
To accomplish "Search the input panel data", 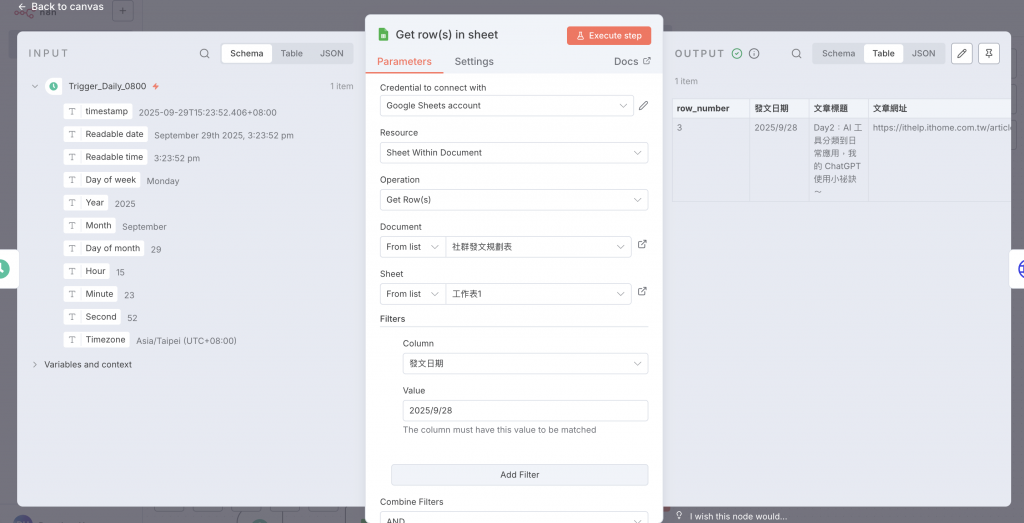I will pos(204,54).
